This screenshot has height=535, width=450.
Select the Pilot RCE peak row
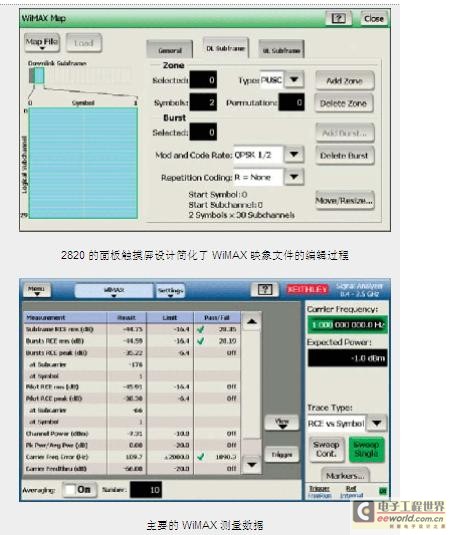[132, 399]
